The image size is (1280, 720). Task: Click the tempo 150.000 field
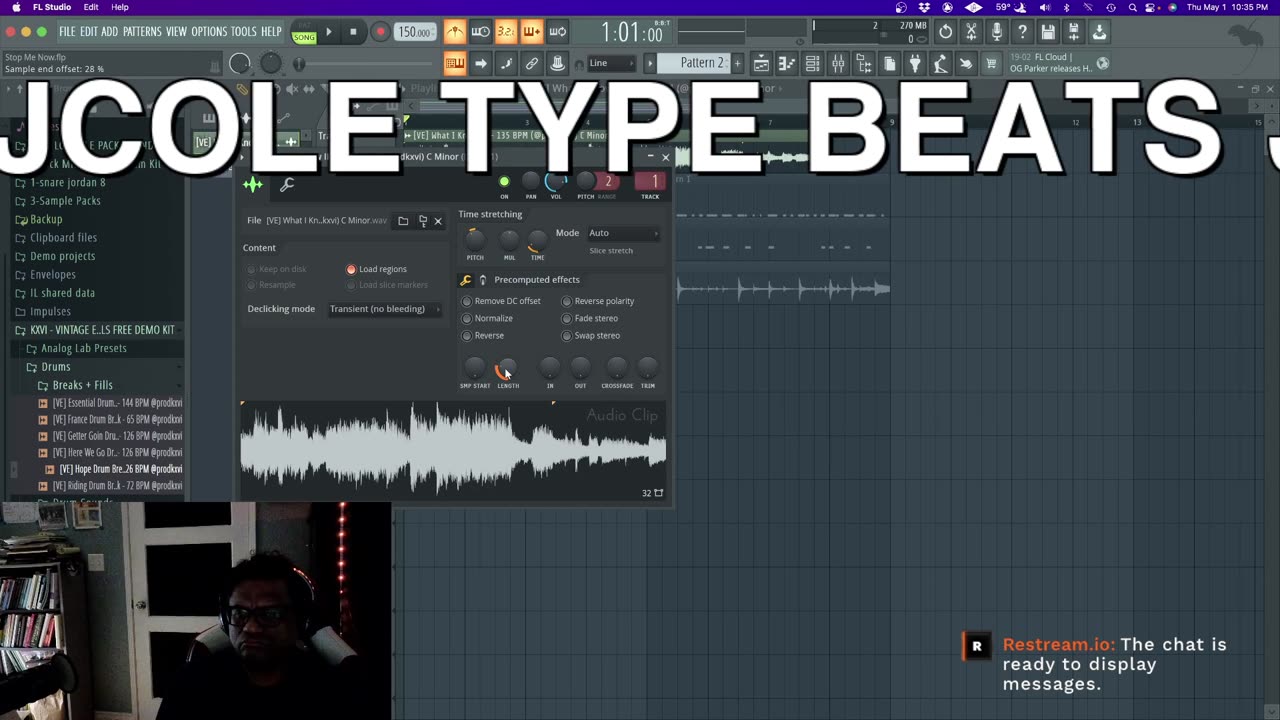[415, 32]
